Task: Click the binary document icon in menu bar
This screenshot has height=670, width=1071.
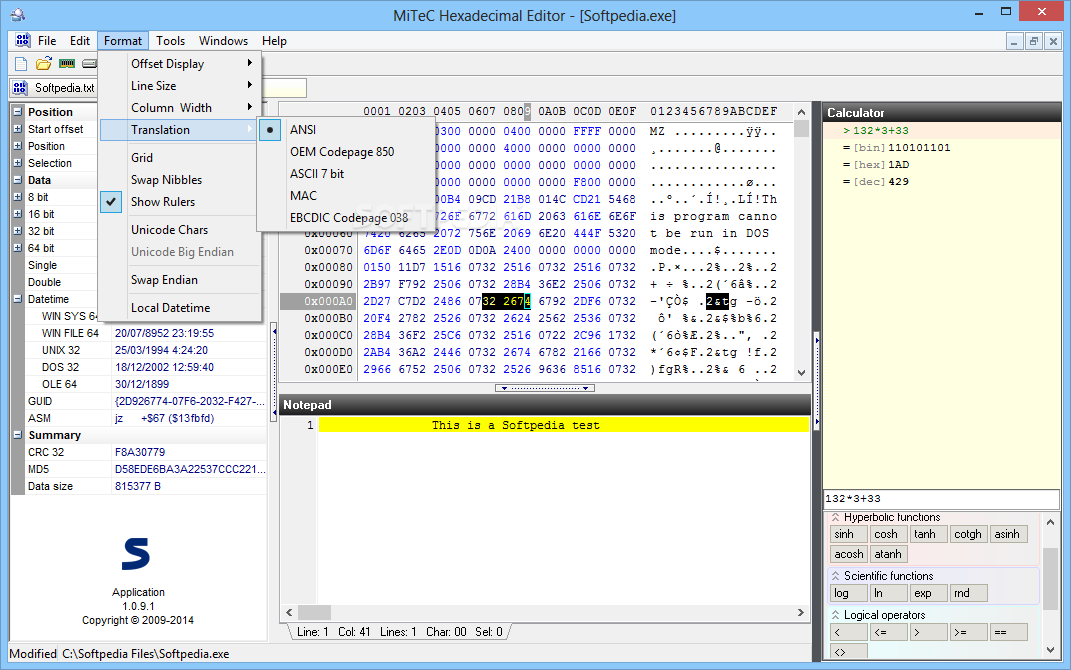Action: click(23, 40)
